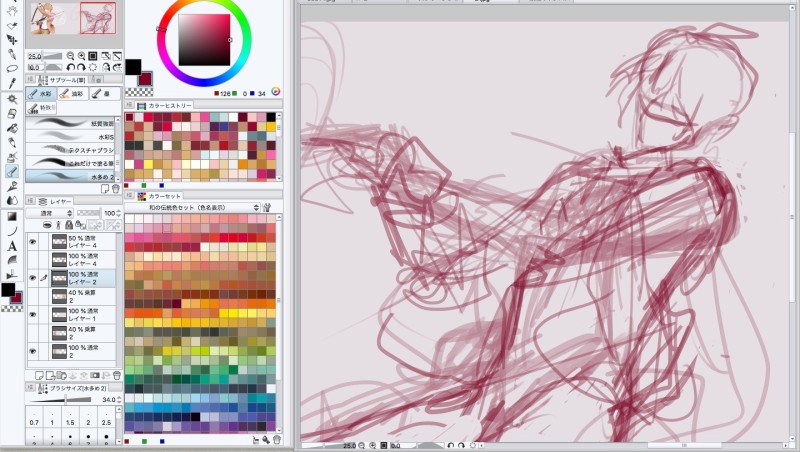Open Layer panel menu button
The image size is (800, 452).
click(30, 201)
